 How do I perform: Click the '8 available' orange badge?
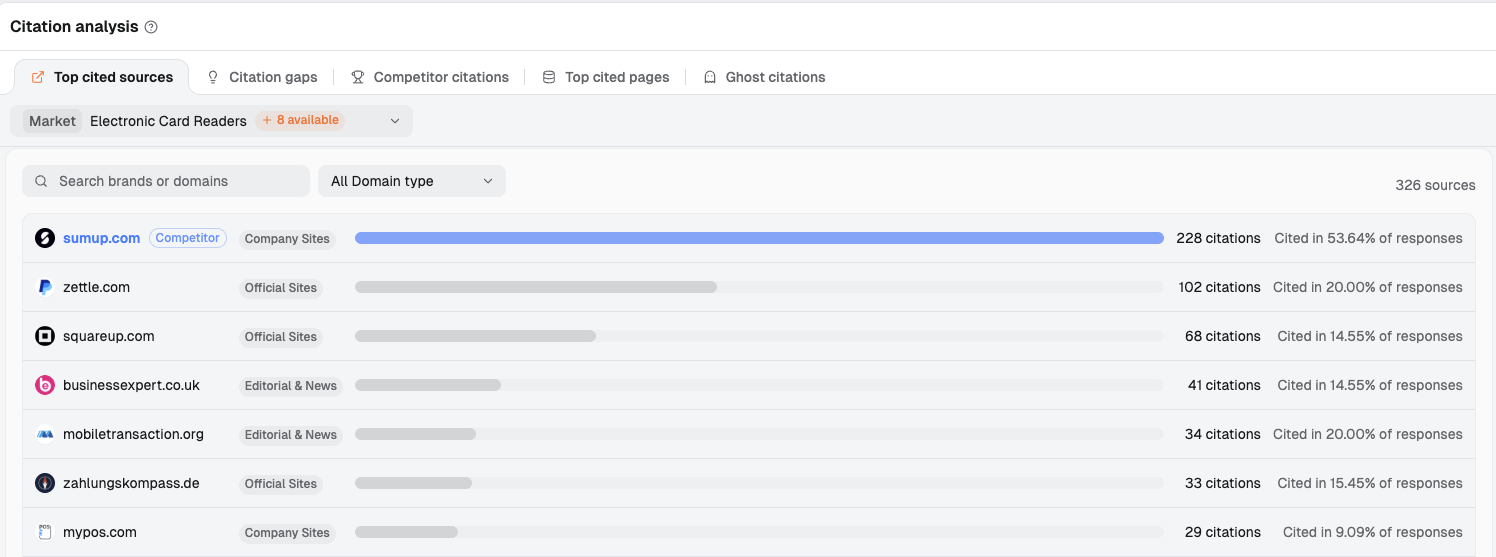[x=301, y=120]
